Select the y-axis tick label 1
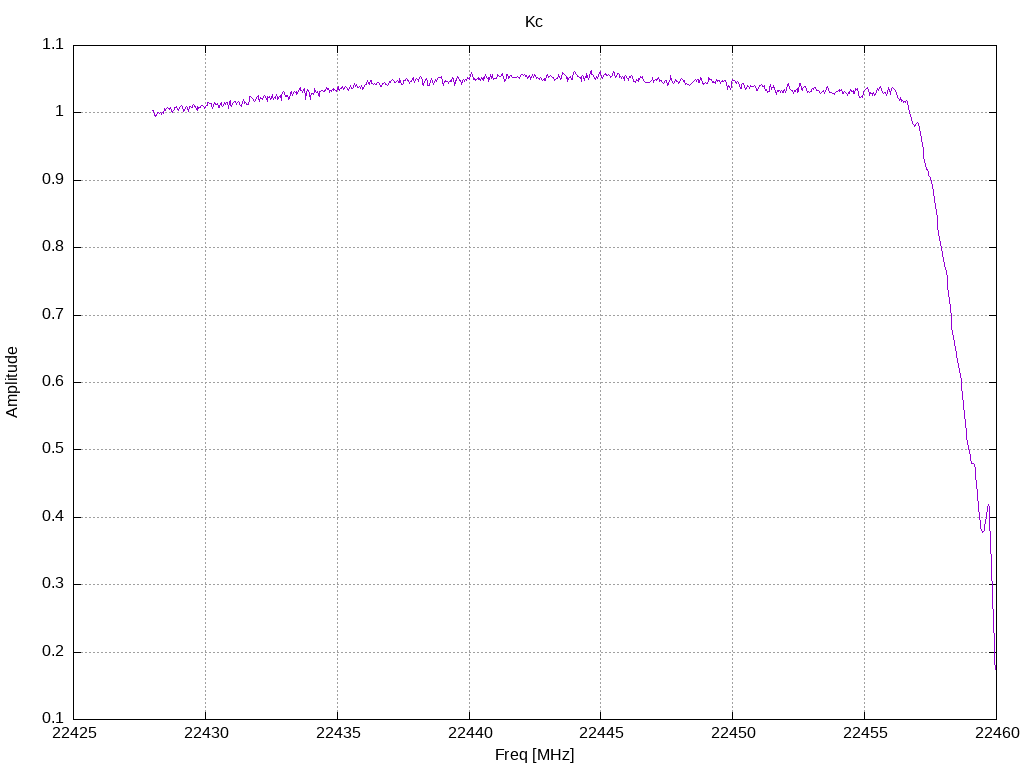 coord(59,112)
